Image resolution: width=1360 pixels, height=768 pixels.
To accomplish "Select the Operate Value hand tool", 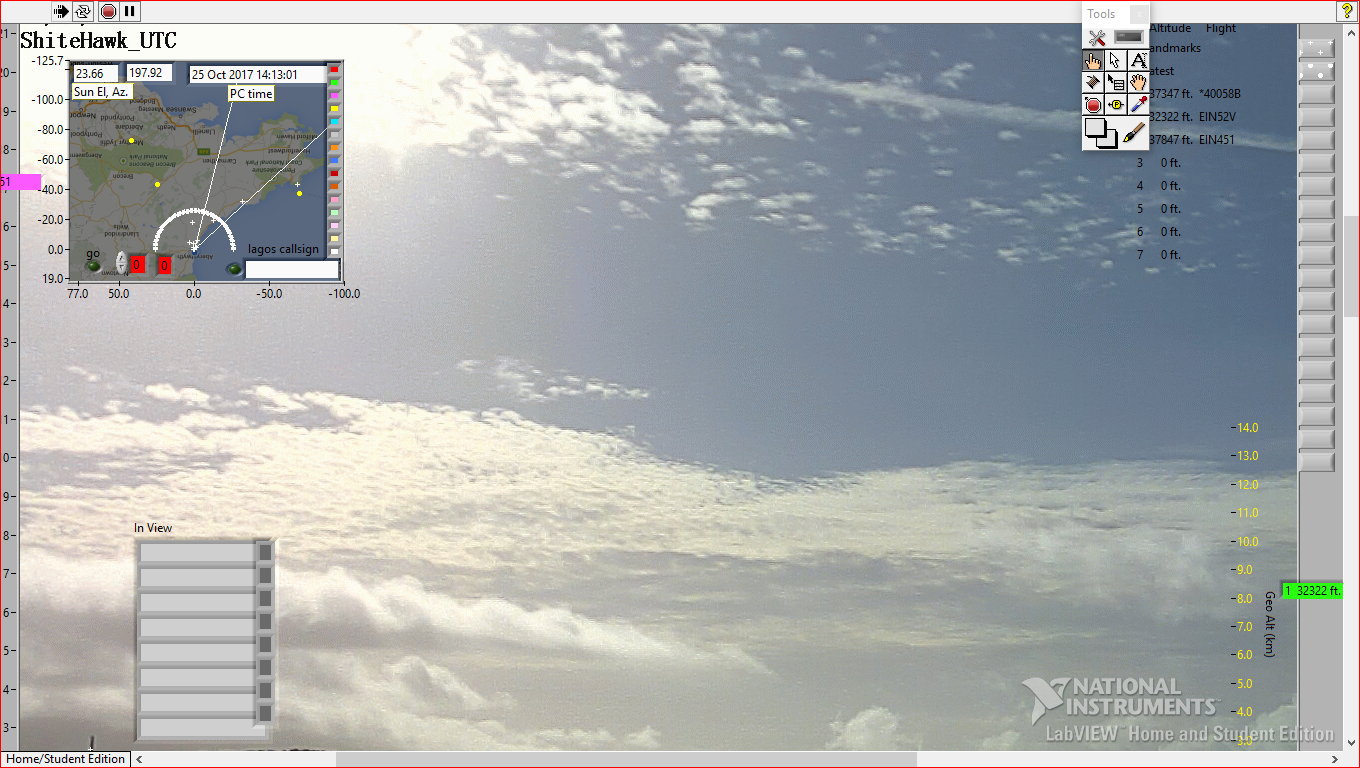I will point(1093,60).
